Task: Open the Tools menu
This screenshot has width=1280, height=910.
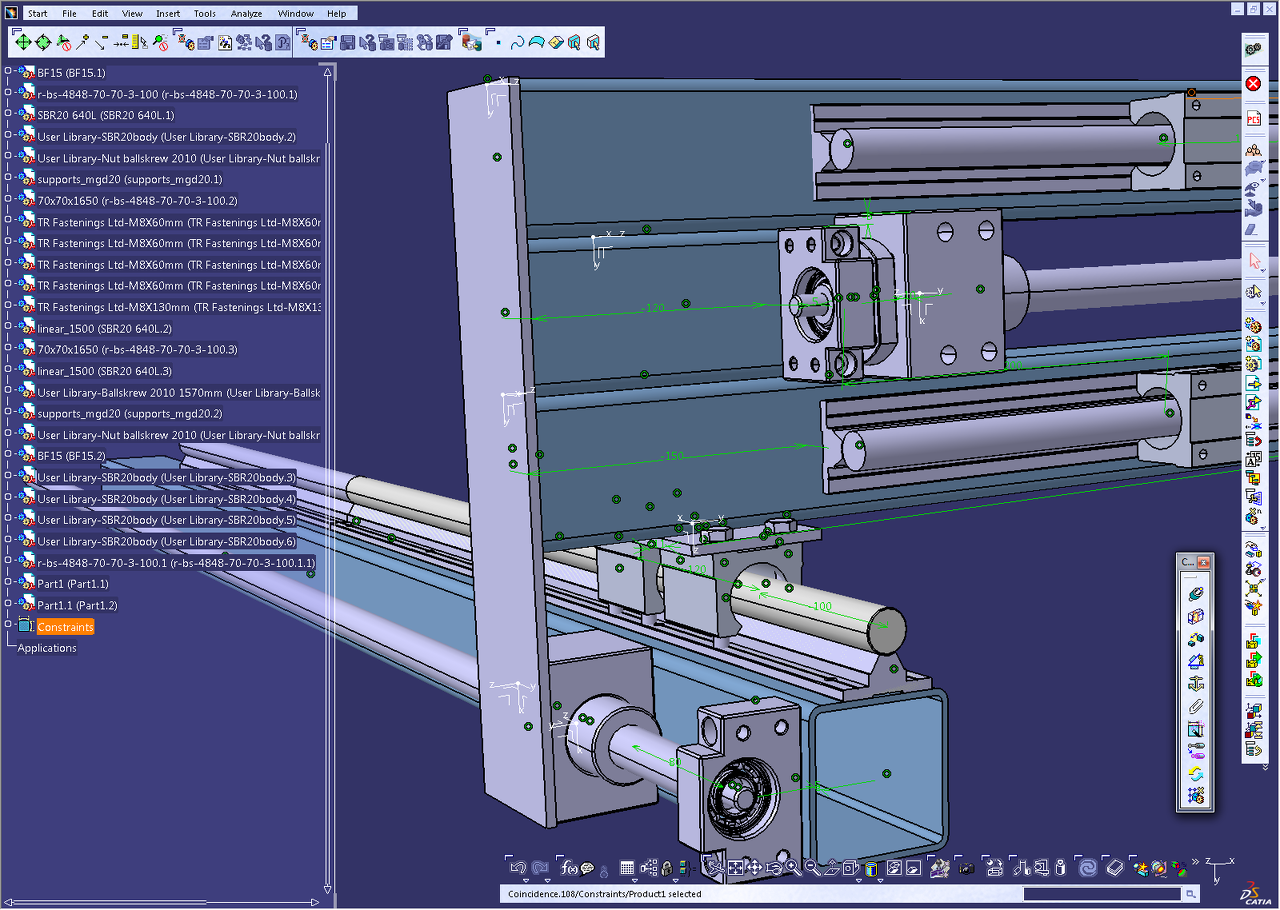Action: 205,14
